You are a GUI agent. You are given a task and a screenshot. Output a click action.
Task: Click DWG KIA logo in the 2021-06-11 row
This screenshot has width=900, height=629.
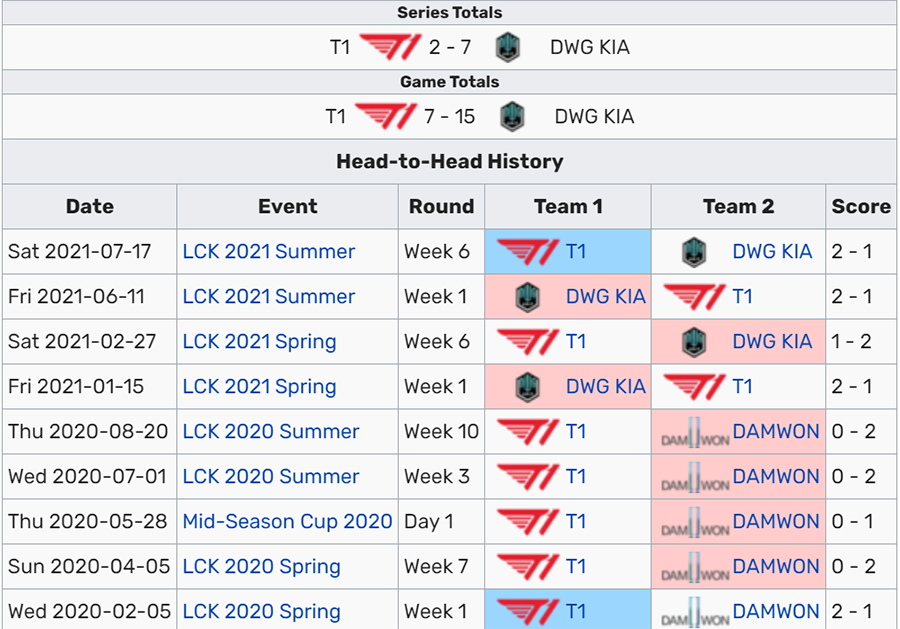pyautogui.click(x=527, y=297)
